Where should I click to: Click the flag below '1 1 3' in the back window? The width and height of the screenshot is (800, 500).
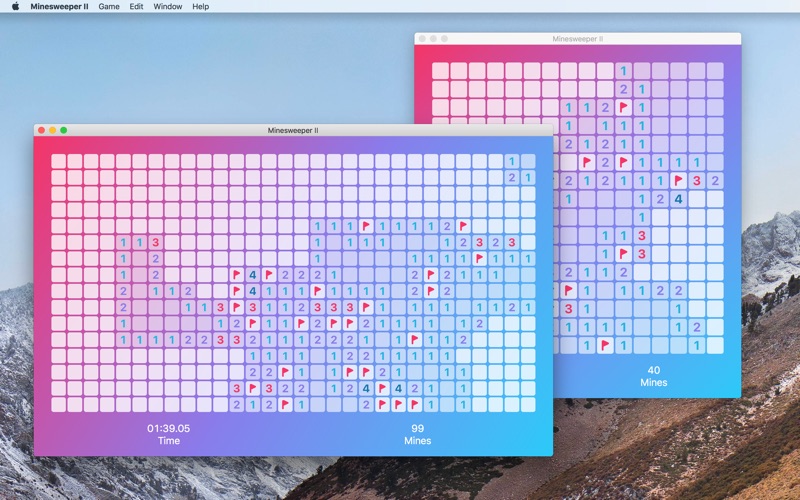point(623,254)
